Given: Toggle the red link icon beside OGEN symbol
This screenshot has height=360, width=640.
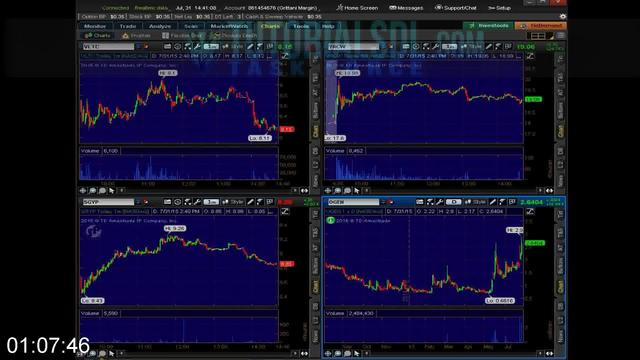Looking at the screenshot, I should (x=391, y=202).
